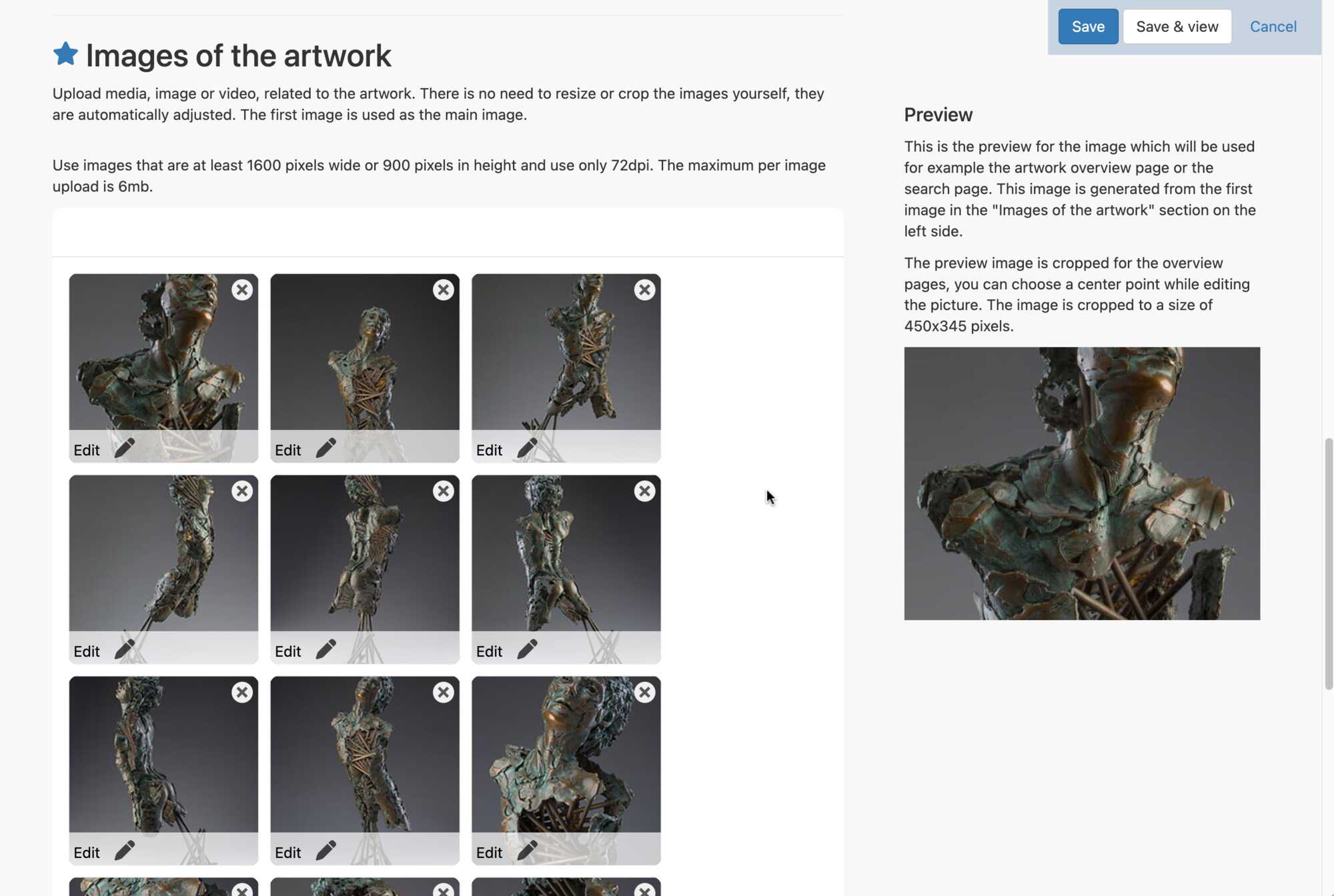Remove the first artwork image thumbnail
This screenshot has width=1334, height=896.
coord(242,290)
